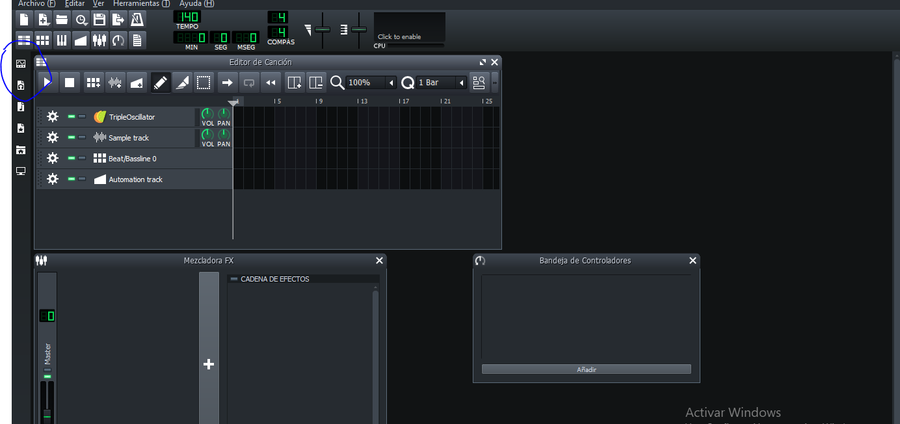Save the current project with the floppy icon
900x424 pixels.
[99, 20]
